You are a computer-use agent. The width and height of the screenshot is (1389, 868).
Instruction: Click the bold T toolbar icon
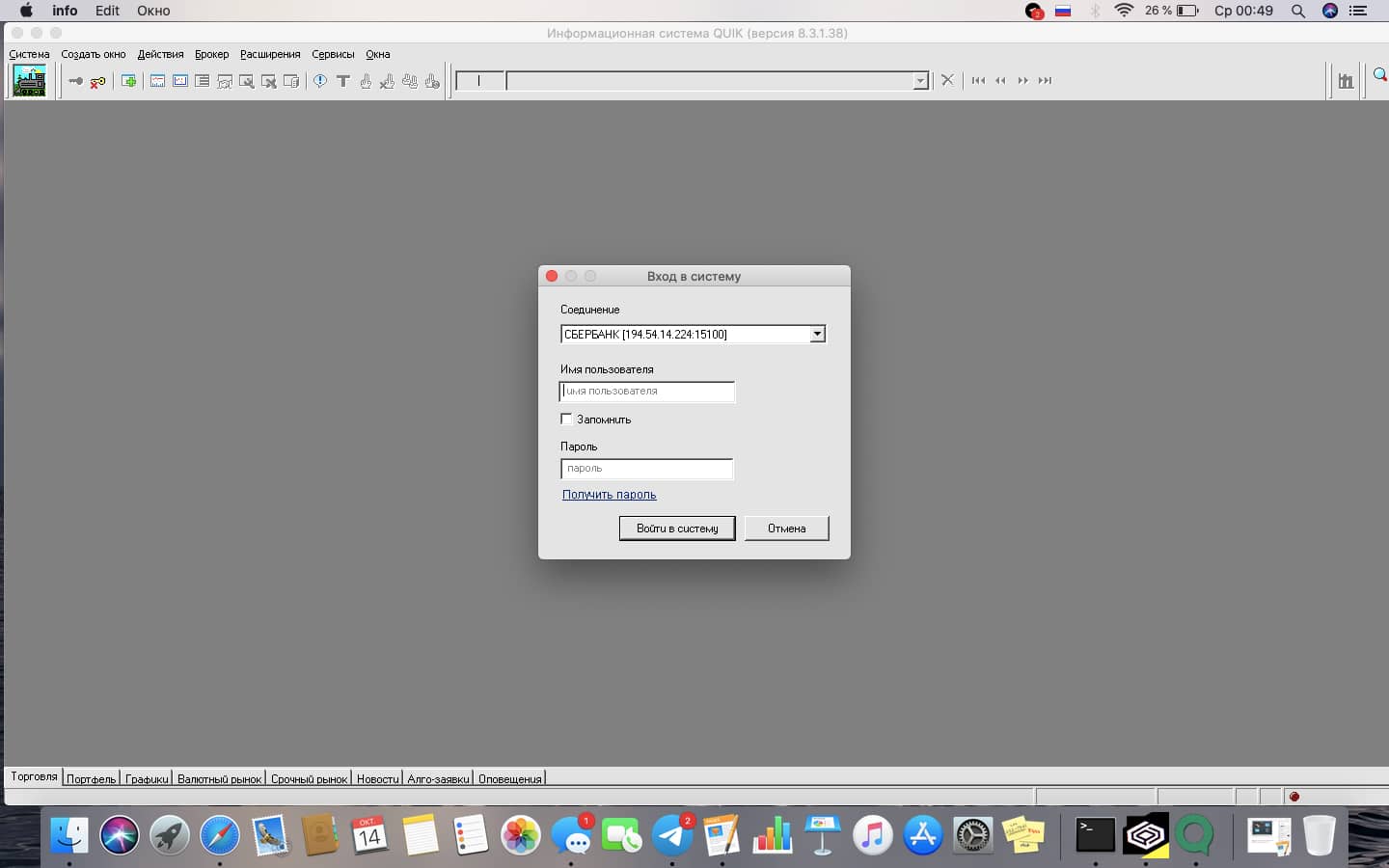(342, 81)
